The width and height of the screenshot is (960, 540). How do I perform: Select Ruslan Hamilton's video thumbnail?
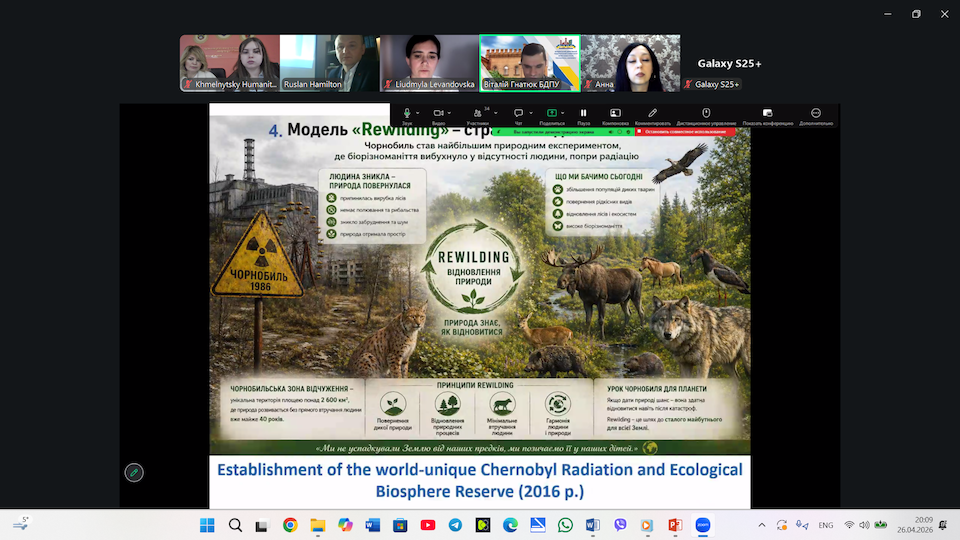pyautogui.click(x=329, y=63)
